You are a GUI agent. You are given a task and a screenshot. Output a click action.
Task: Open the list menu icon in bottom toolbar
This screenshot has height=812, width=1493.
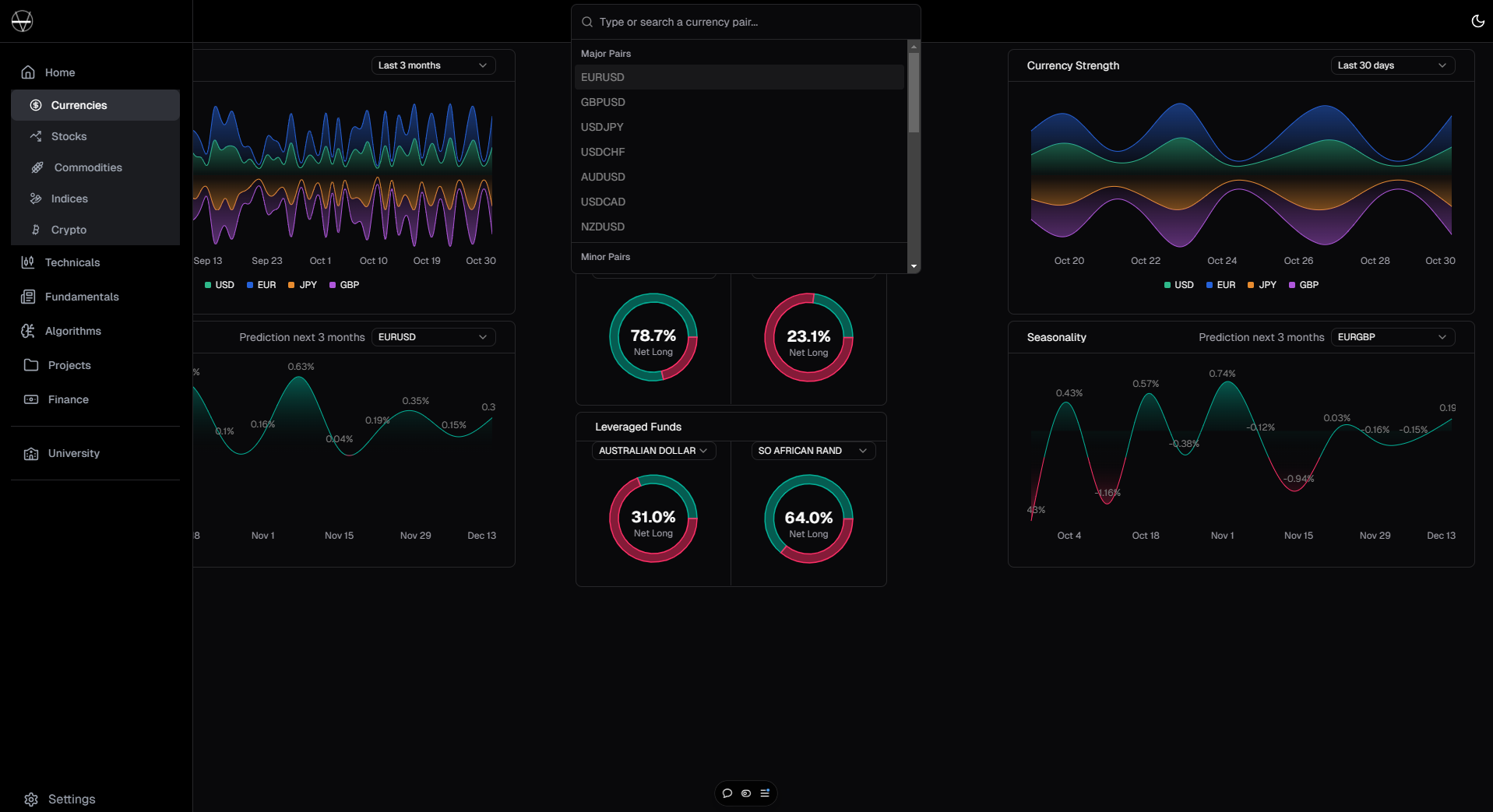tap(765, 793)
